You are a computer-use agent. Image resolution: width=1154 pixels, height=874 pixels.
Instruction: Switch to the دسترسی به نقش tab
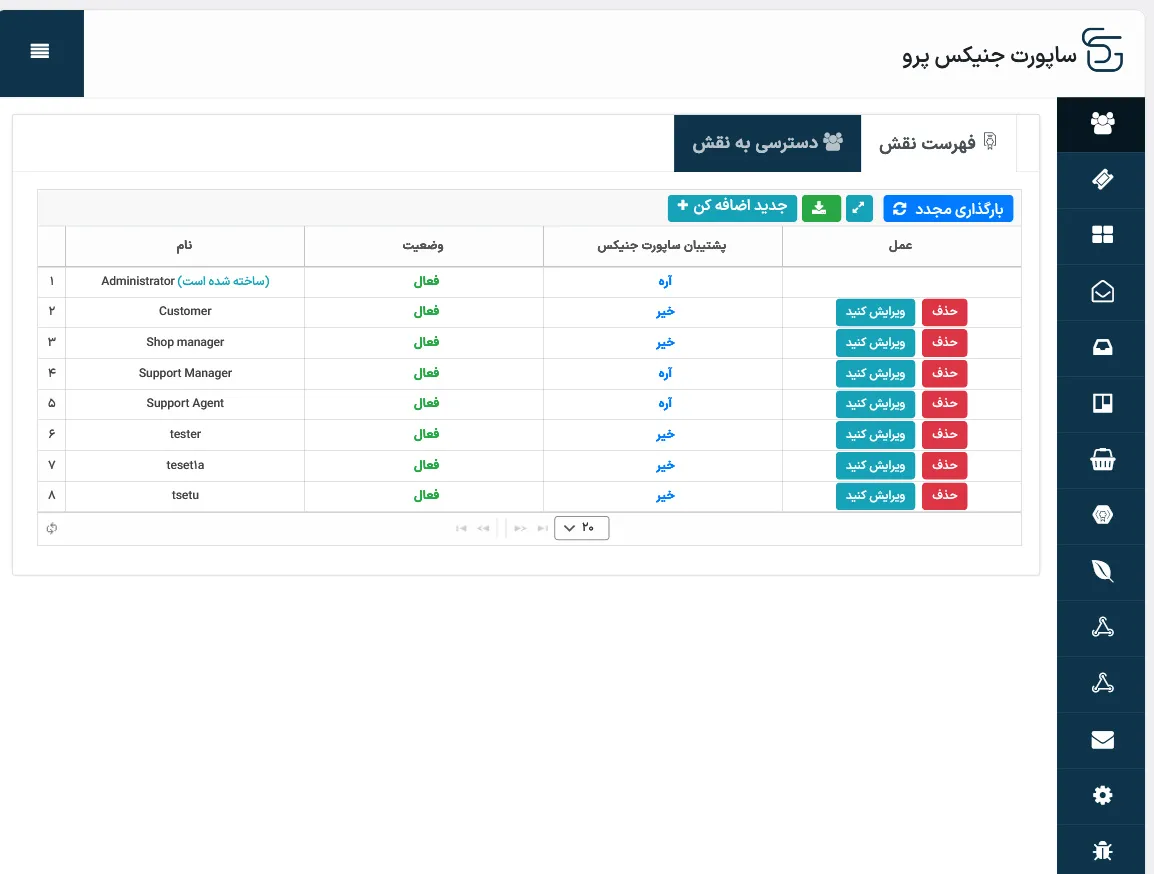(x=767, y=143)
